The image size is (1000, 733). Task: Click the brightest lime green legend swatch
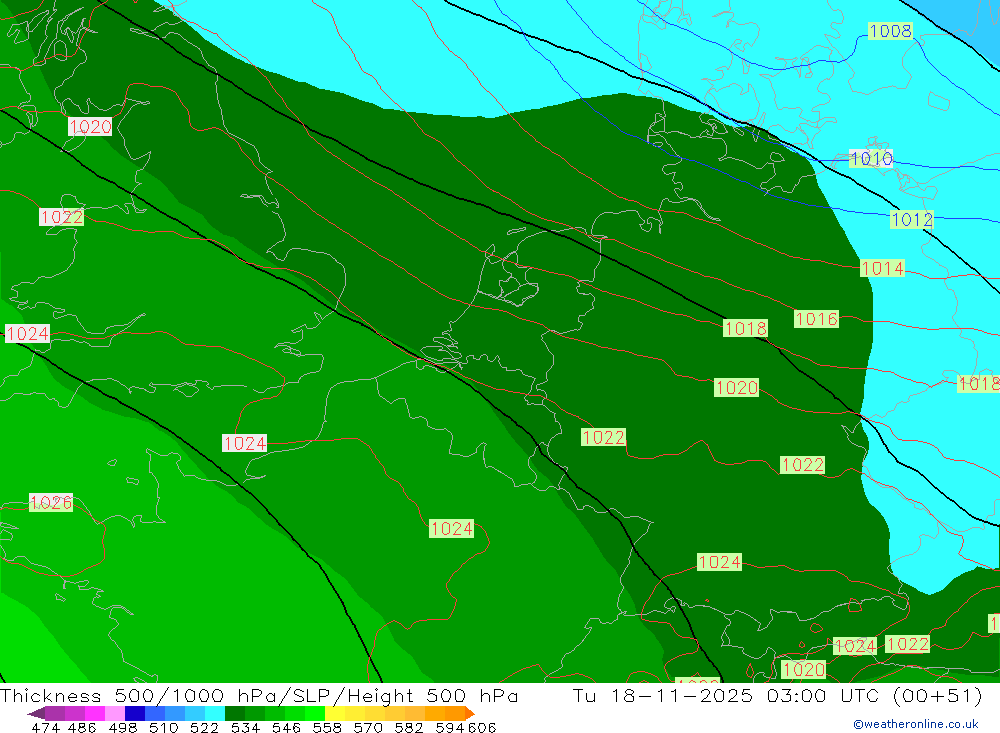tap(315, 713)
